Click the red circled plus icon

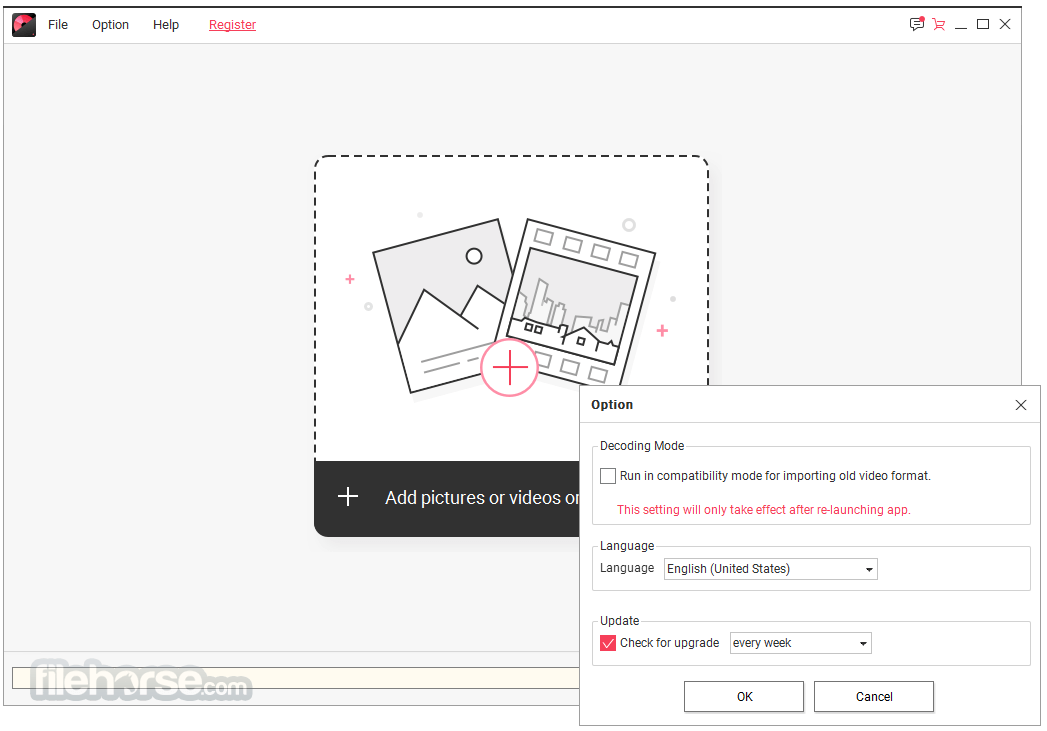(509, 367)
